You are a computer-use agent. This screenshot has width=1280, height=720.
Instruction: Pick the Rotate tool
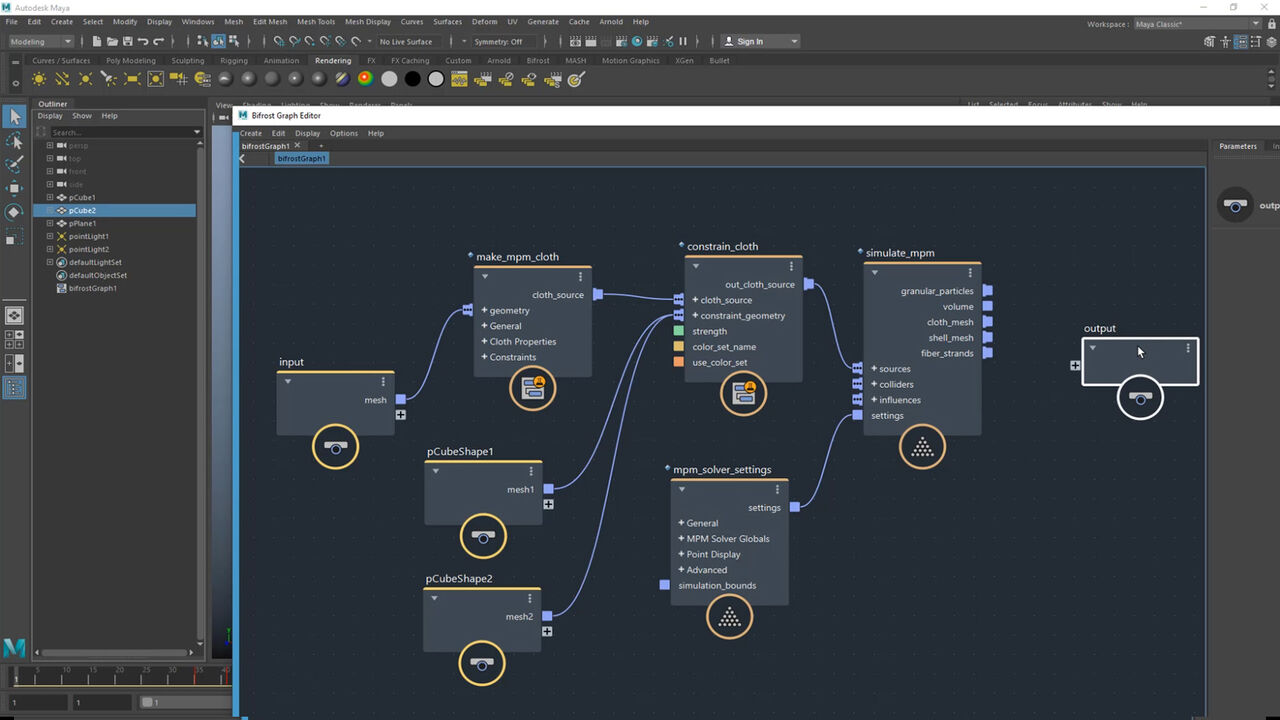pos(14,212)
